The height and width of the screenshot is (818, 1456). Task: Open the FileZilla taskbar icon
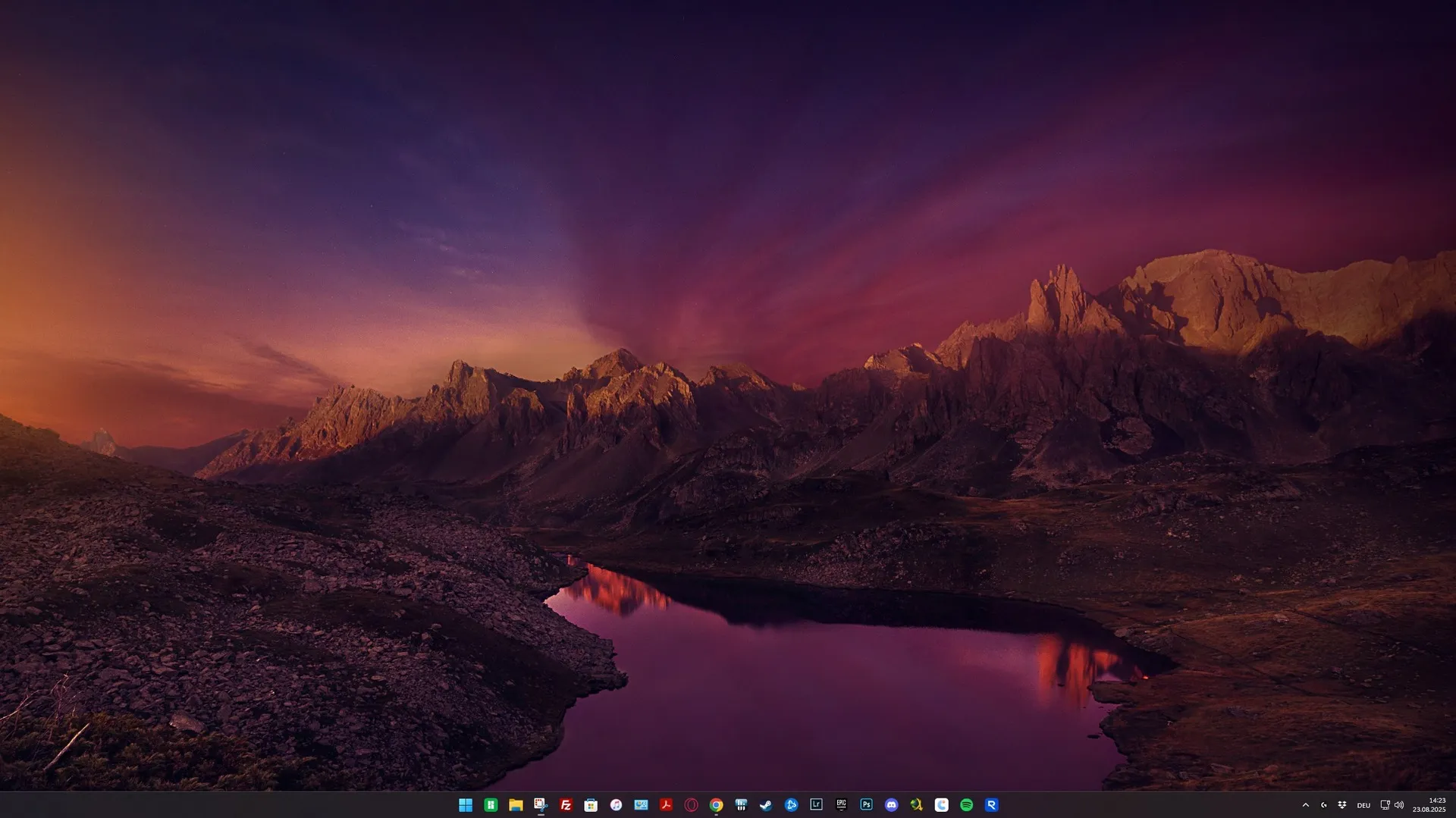click(566, 805)
